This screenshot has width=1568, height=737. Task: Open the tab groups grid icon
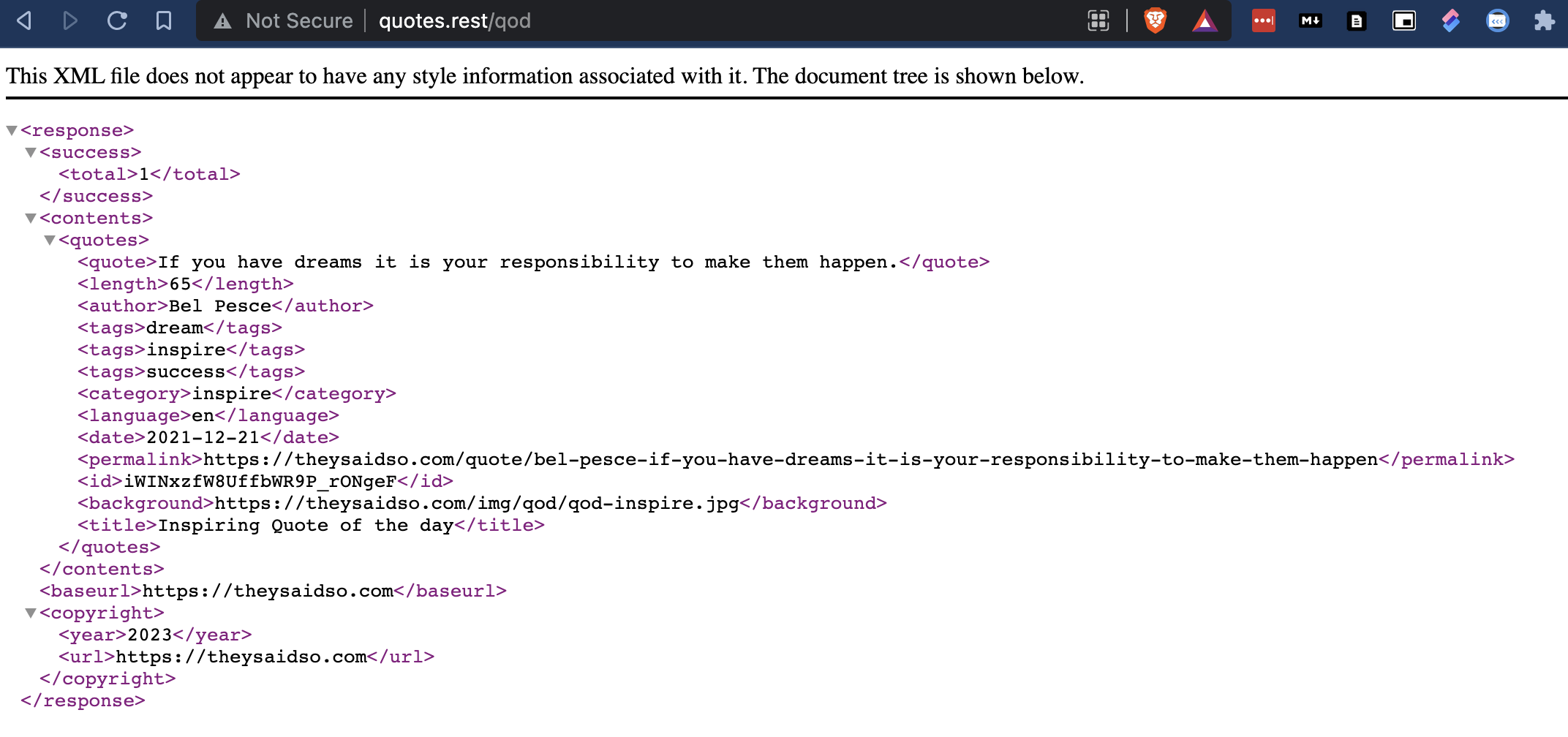click(x=1098, y=20)
